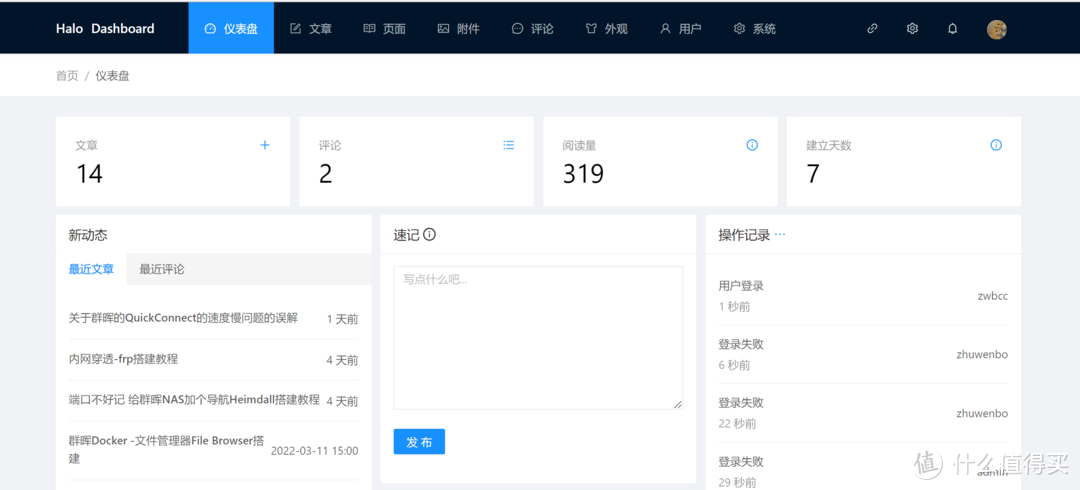Click the 用户登录 log entry
The image size is (1080, 490).
(863, 296)
